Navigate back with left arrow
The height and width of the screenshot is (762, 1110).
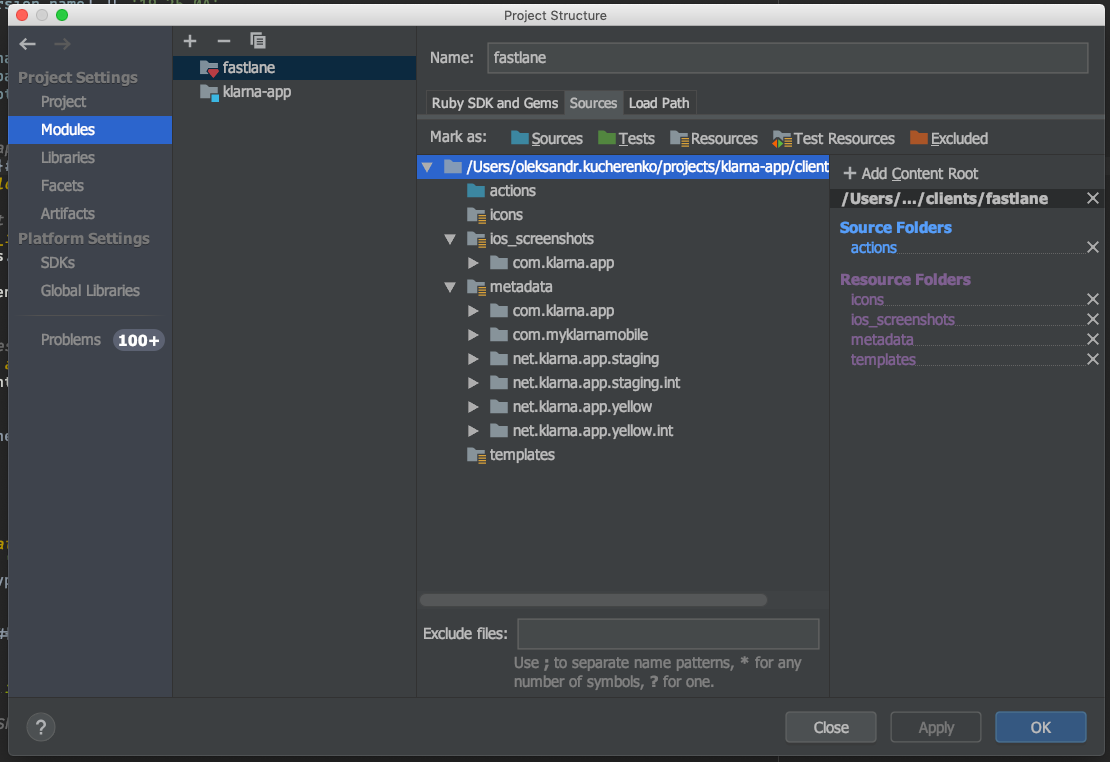(27, 43)
